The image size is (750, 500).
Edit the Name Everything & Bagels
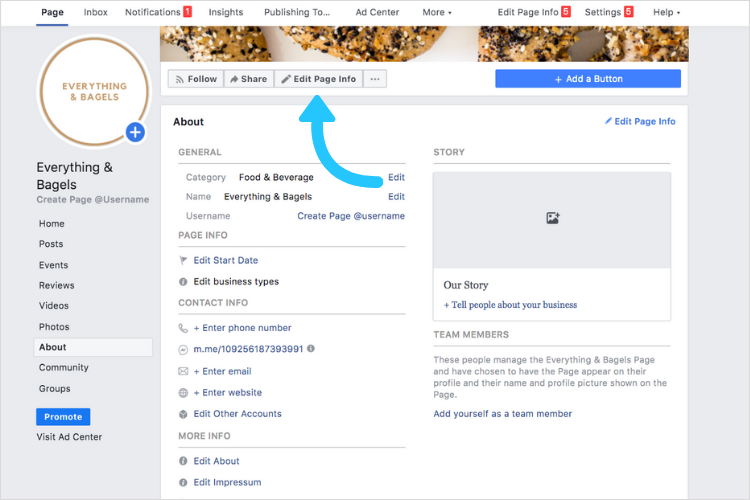(x=396, y=197)
